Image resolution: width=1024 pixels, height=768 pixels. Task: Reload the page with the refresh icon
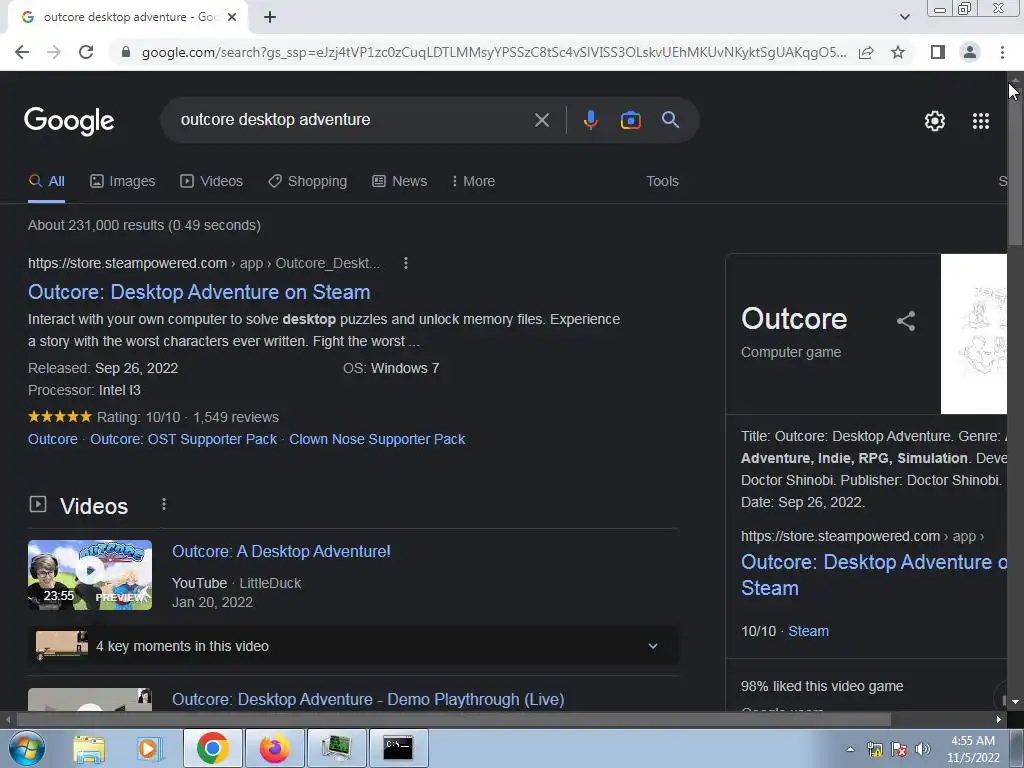coord(86,52)
